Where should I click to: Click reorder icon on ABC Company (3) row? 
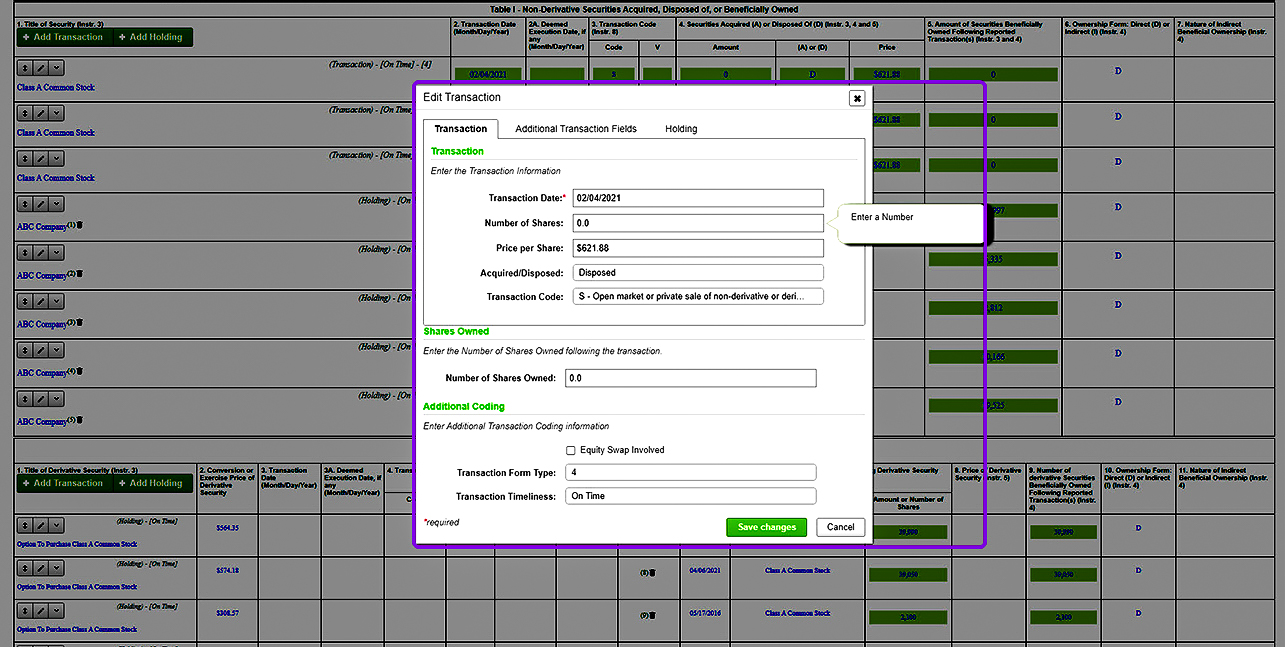coord(25,302)
